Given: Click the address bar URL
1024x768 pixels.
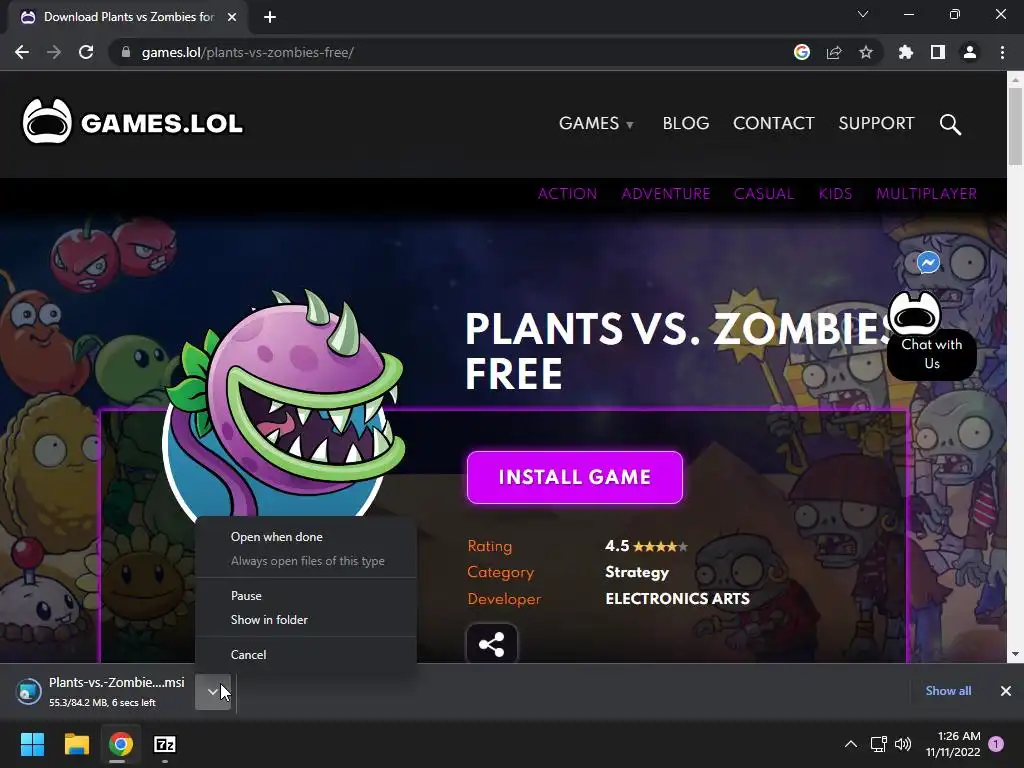Looking at the screenshot, I should pyautogui.click(x=248, y=52).
